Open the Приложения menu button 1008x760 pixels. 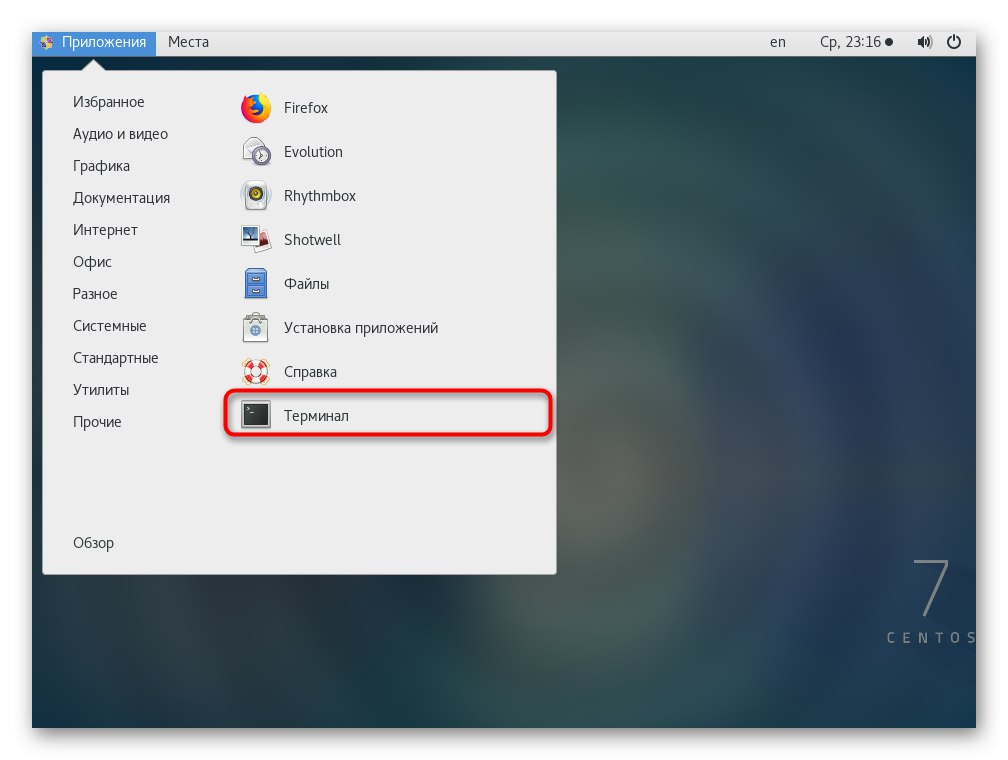[94, 43]
